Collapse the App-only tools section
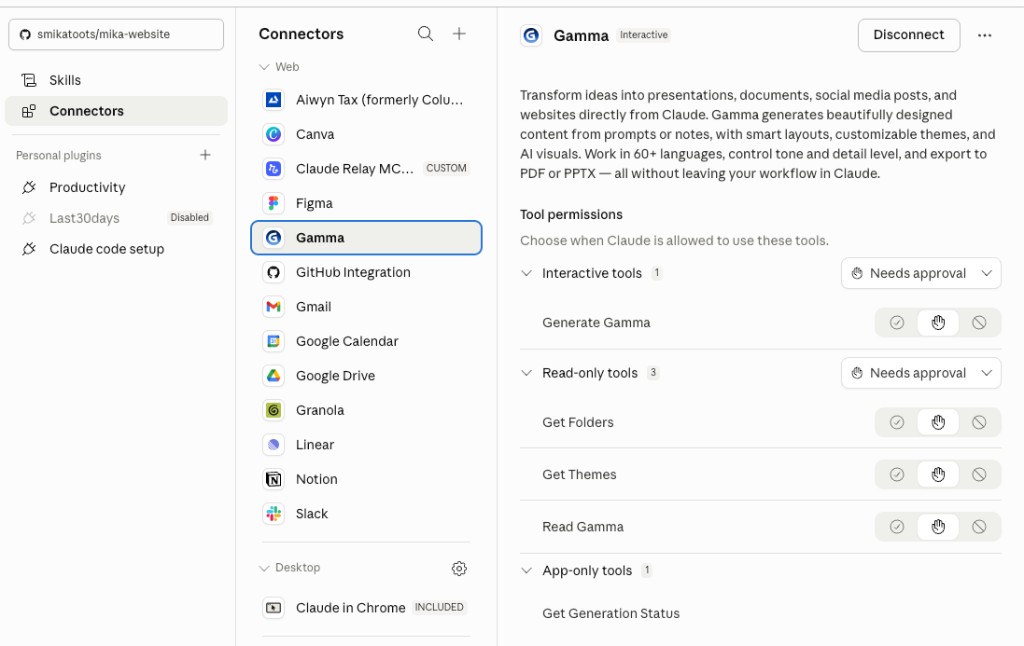This screenshot has width=1024, height=646. 527,571
